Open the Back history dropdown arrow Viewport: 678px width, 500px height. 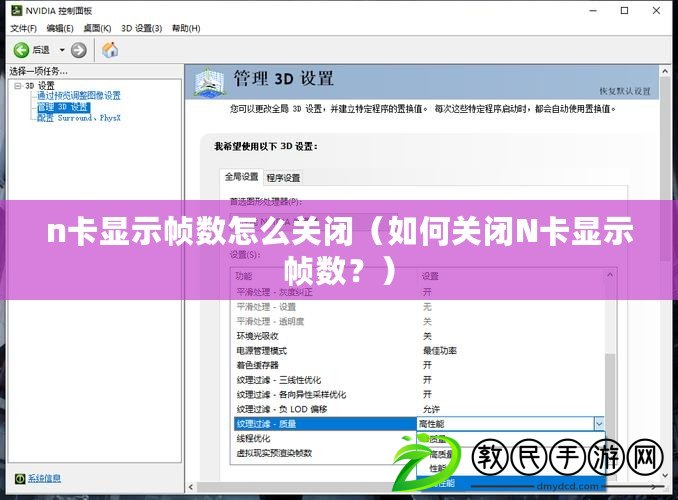point(62,50)
